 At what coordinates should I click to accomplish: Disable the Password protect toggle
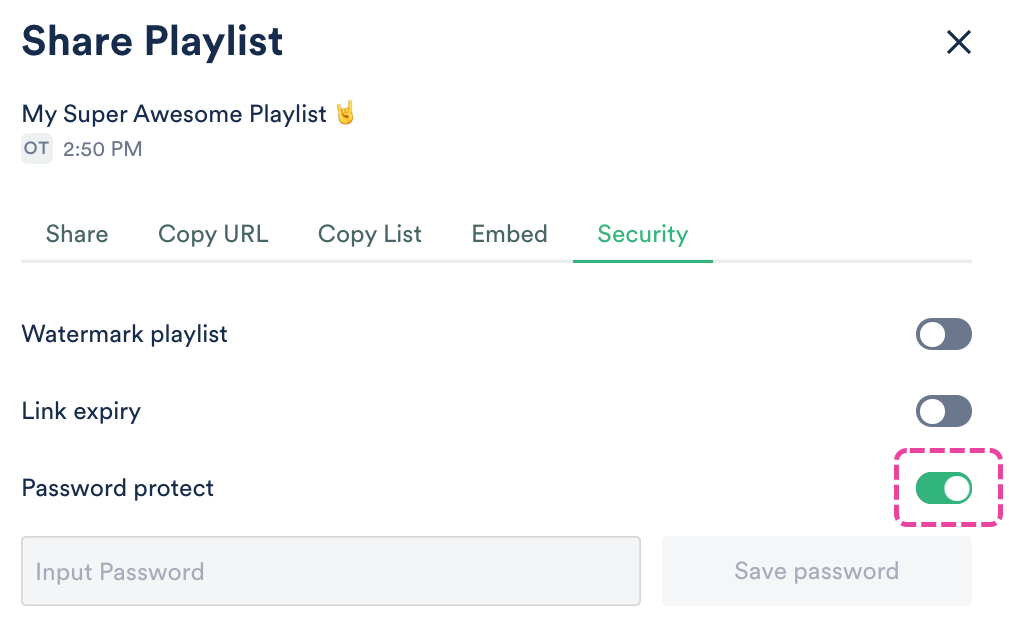(x=943, y=488)
